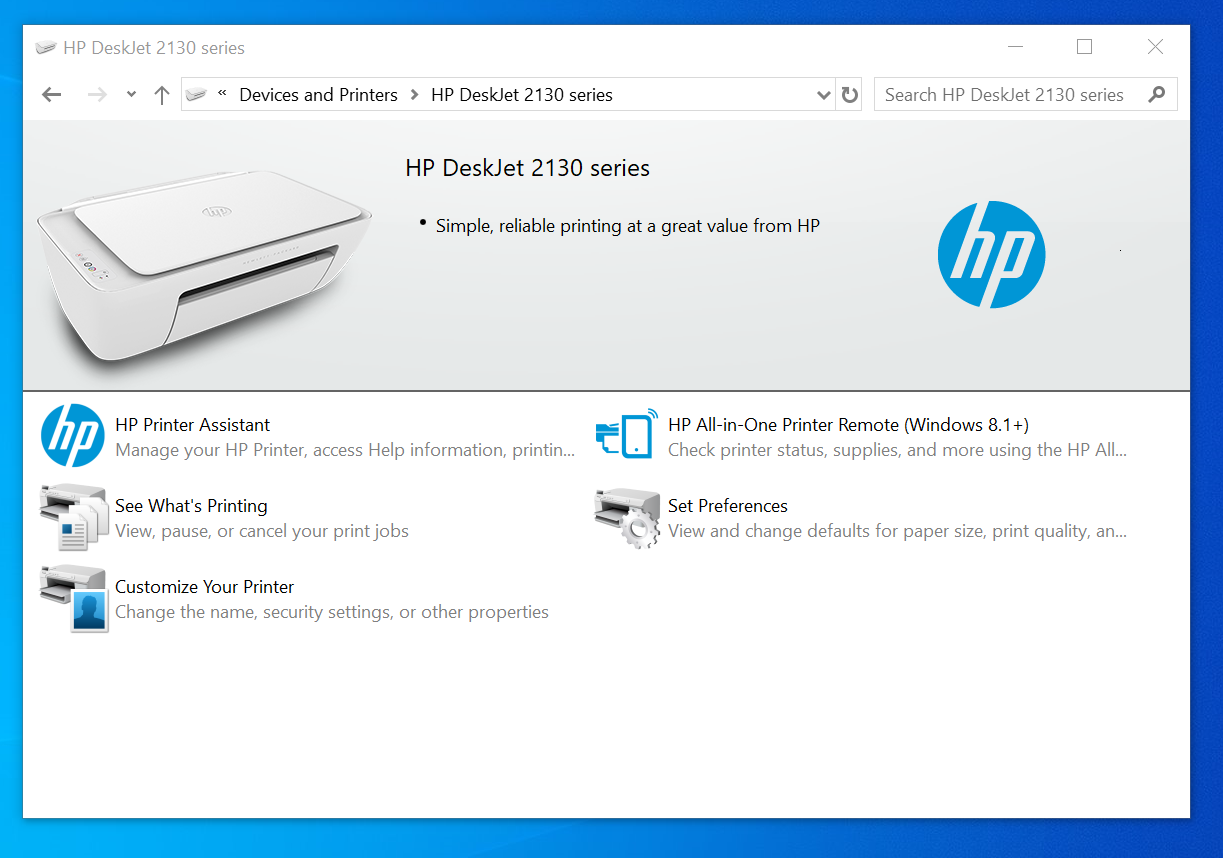Click the Set Preferences printer gear icon
1223x858 pixels.
(x=627, y=518)
